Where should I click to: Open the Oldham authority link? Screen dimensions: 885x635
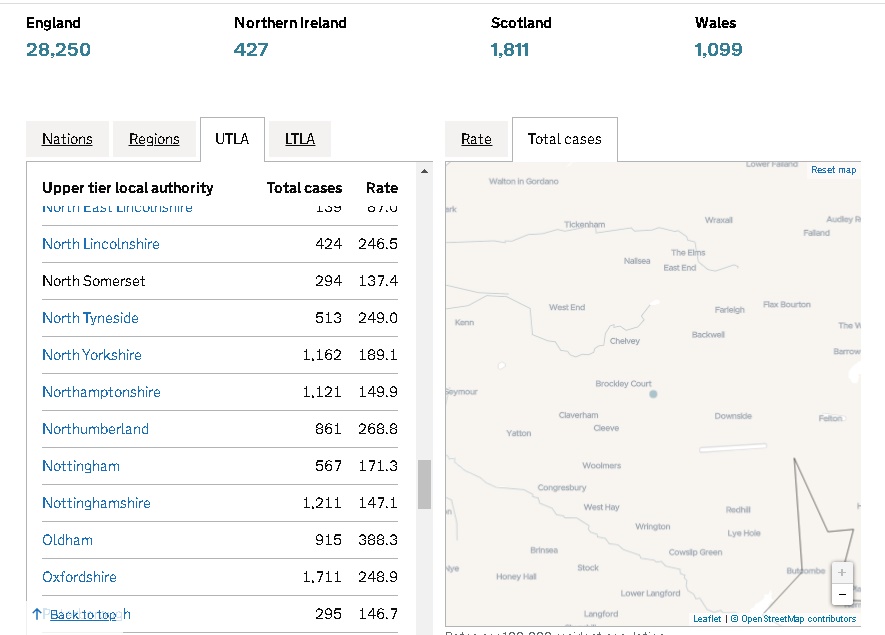point(67,540)
